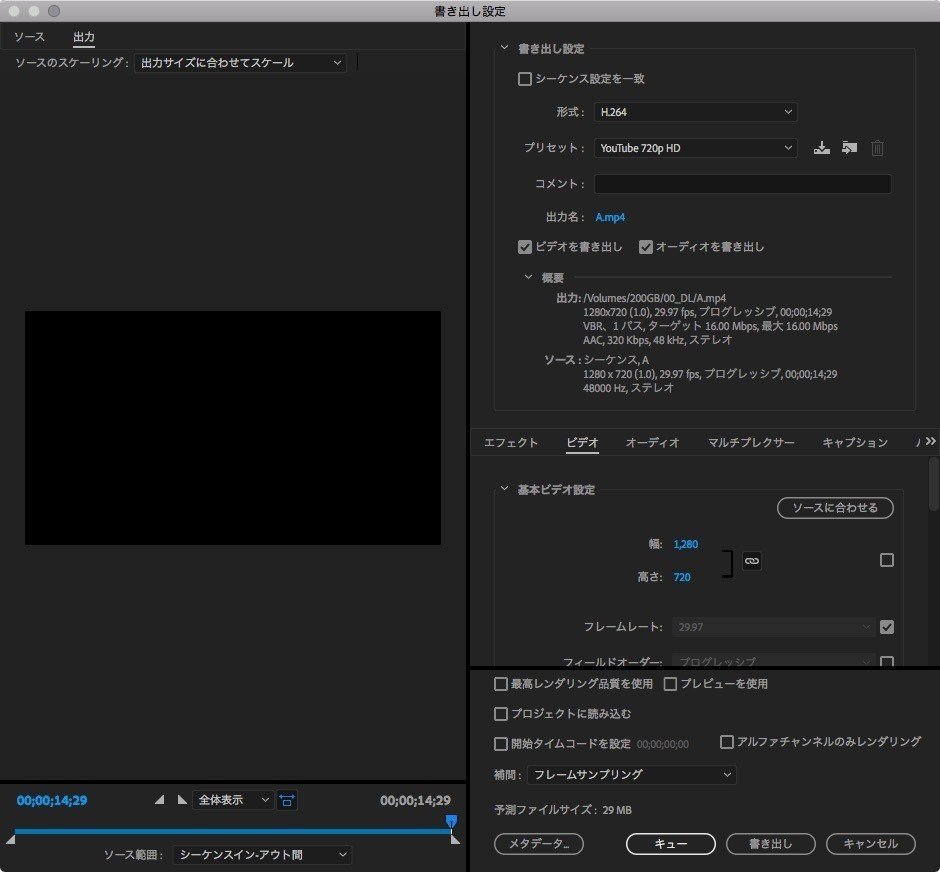Open the ソース範囲 dropdown
Screen dimensions: 940x872
point(263,855)
